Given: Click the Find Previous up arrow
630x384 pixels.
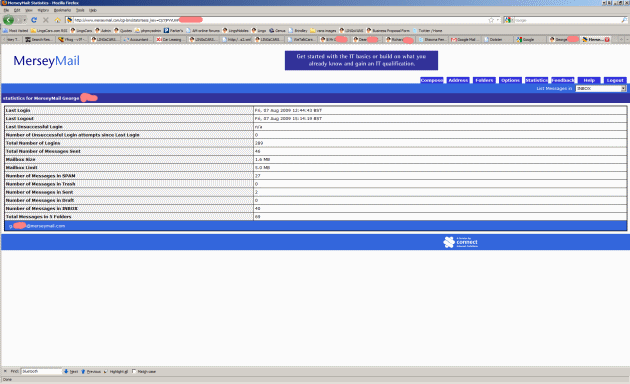Looking at the screenshot, I should [84, 372].
